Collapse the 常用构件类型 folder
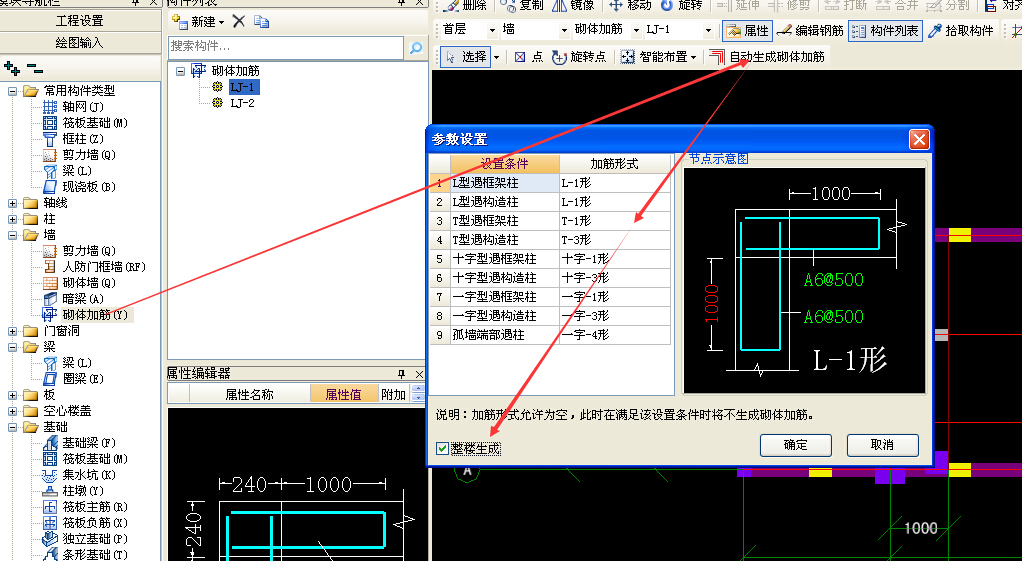The width and height of the screenshot is (1022, 561). 12,91
